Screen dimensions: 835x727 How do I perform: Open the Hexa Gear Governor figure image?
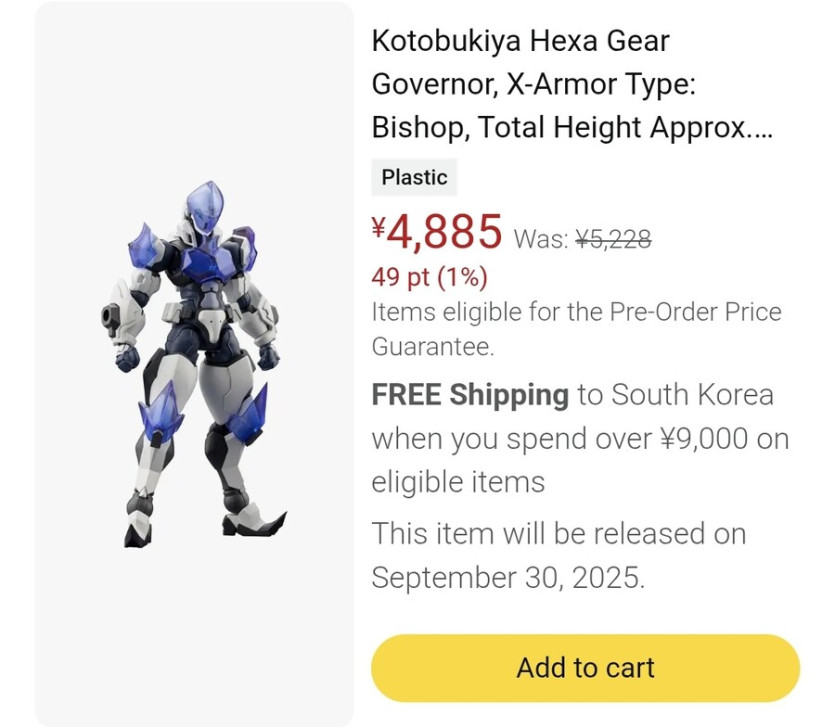tap(195, 365)
